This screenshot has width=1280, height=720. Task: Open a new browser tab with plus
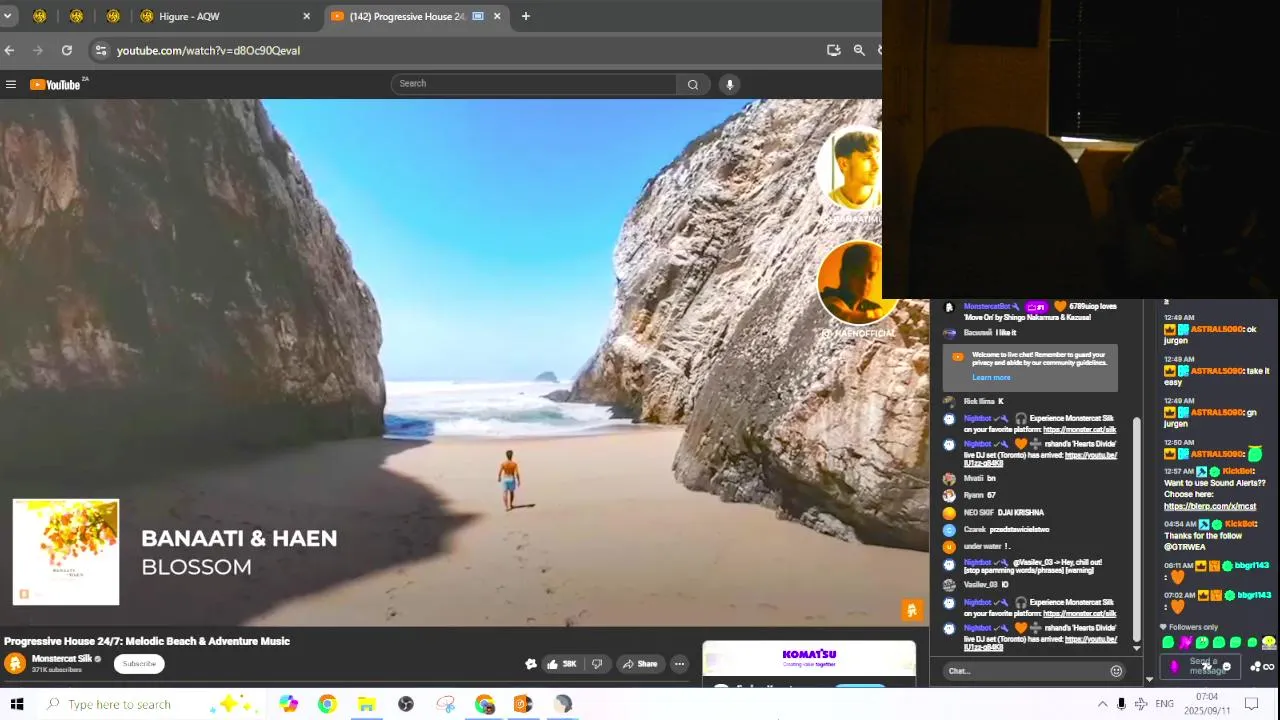coord(526,16)
